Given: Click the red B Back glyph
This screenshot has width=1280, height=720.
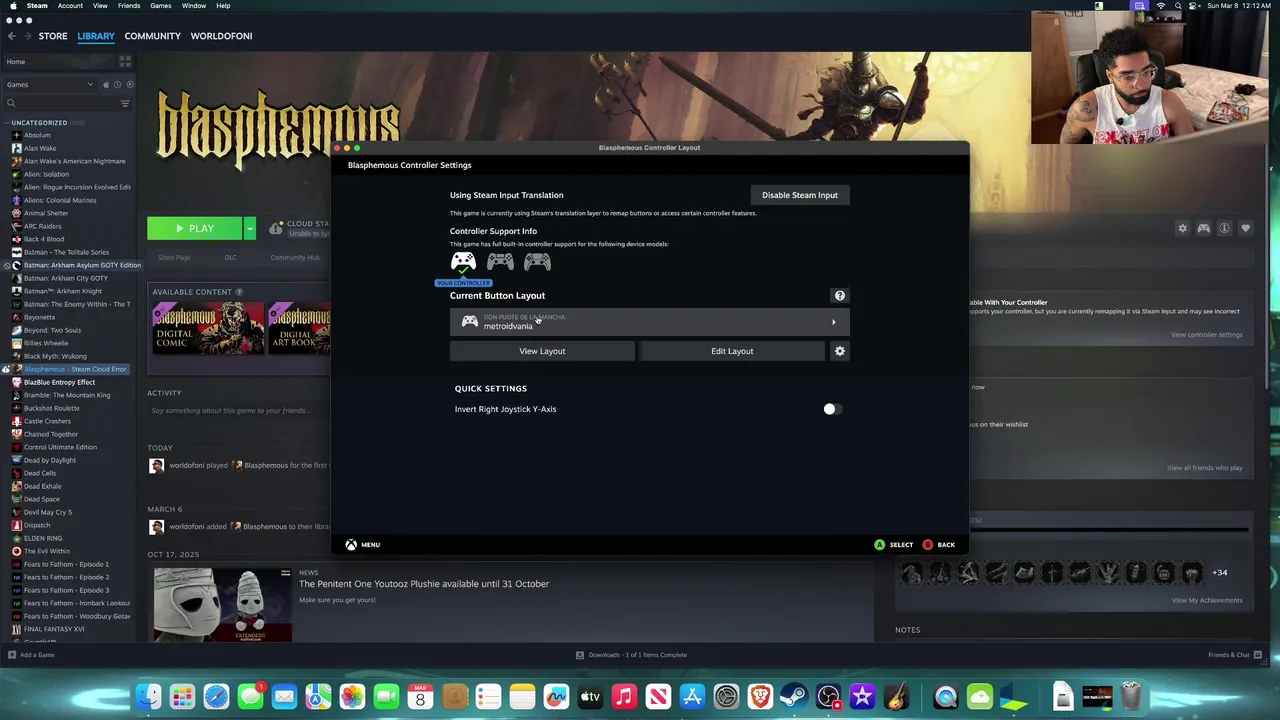Looking at the screenshot, I should 928,545.
